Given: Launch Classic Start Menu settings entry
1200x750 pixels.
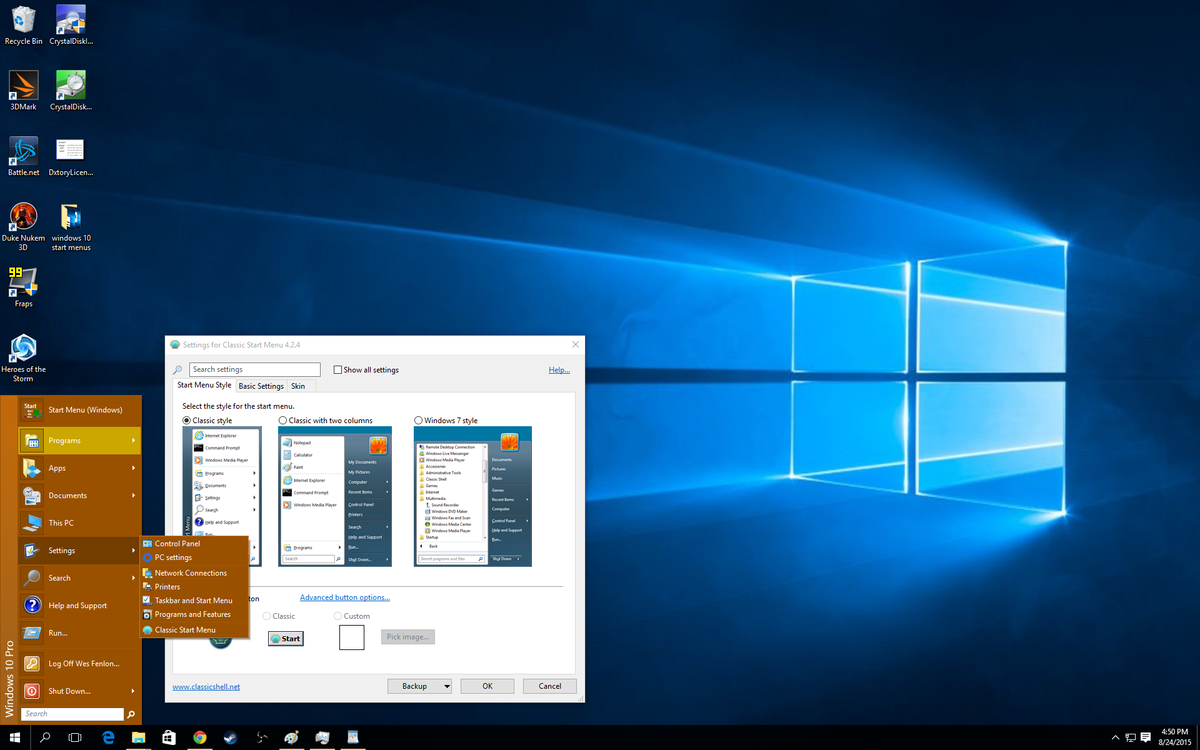Looking at the screenshot, I should [184, 631].
